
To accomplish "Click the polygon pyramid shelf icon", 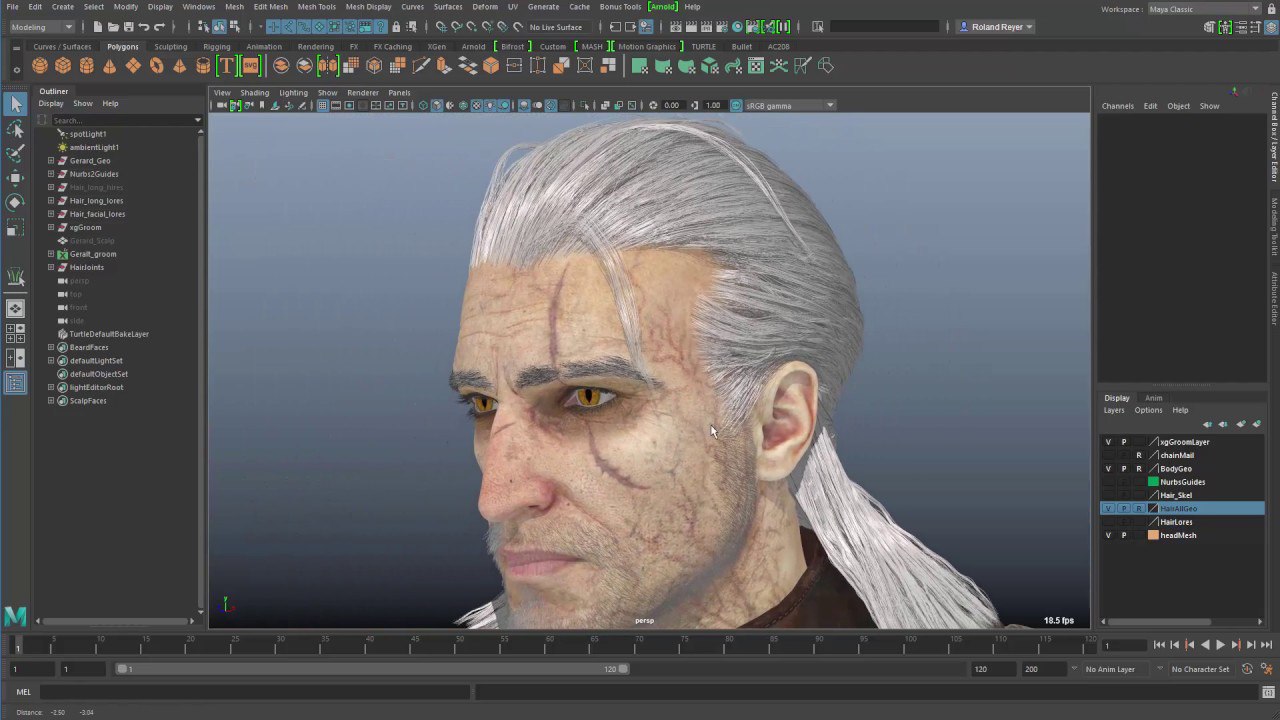I will 179,66.
